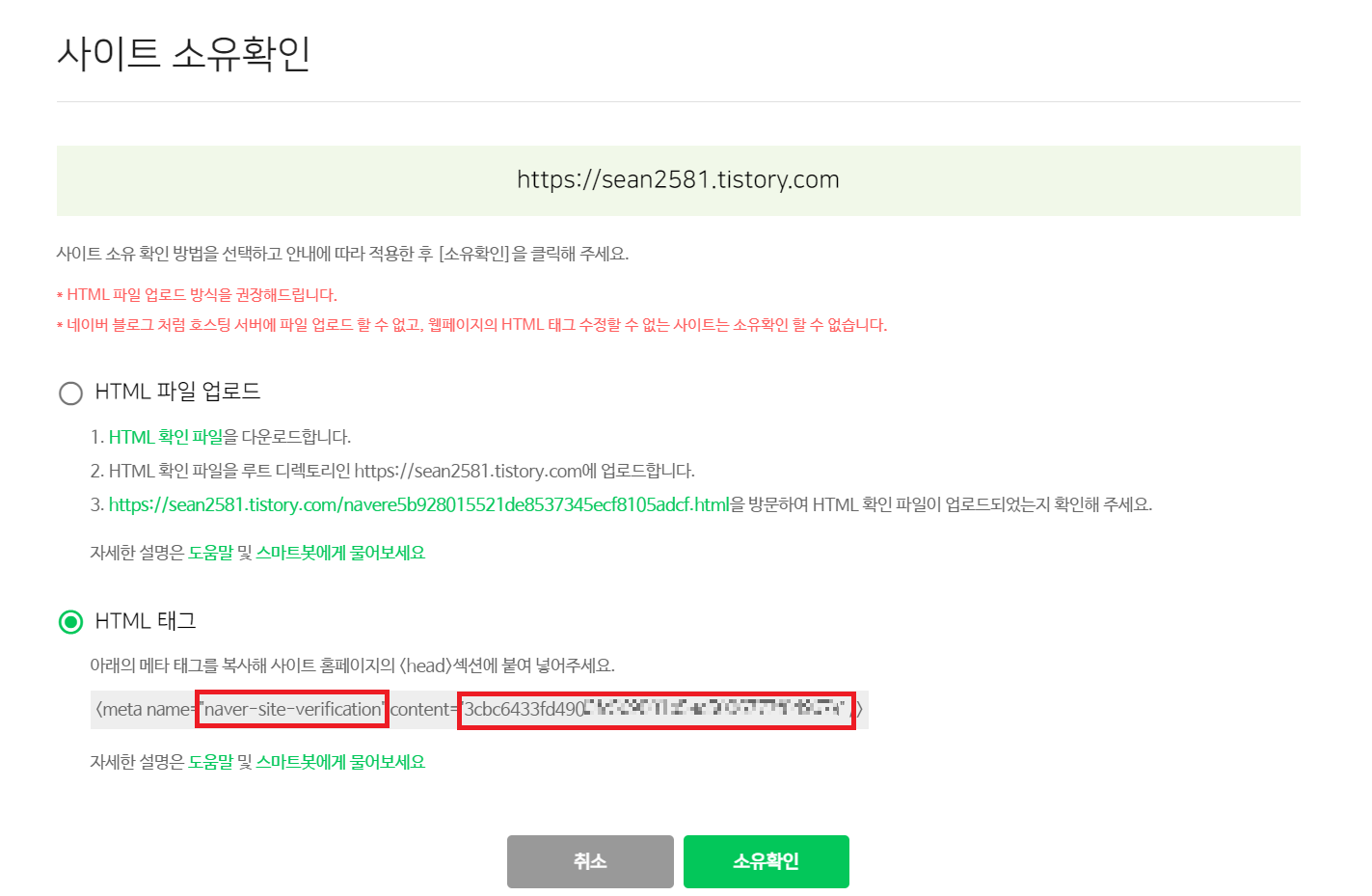Click the gray 취소 button
Screen dimensions: 1372x896
point(590,861)
